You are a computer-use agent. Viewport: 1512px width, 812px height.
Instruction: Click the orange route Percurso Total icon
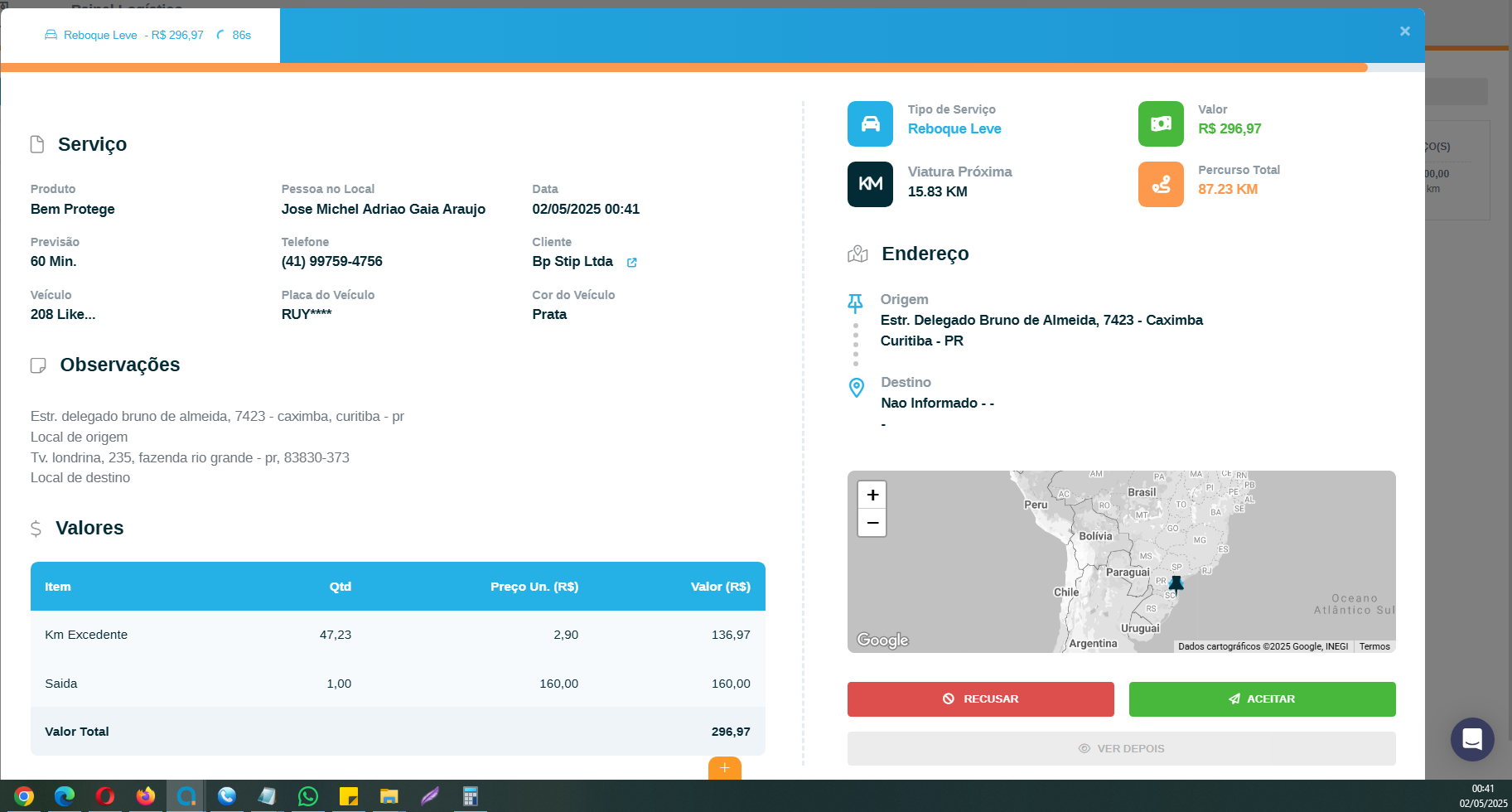[1160, 184]
